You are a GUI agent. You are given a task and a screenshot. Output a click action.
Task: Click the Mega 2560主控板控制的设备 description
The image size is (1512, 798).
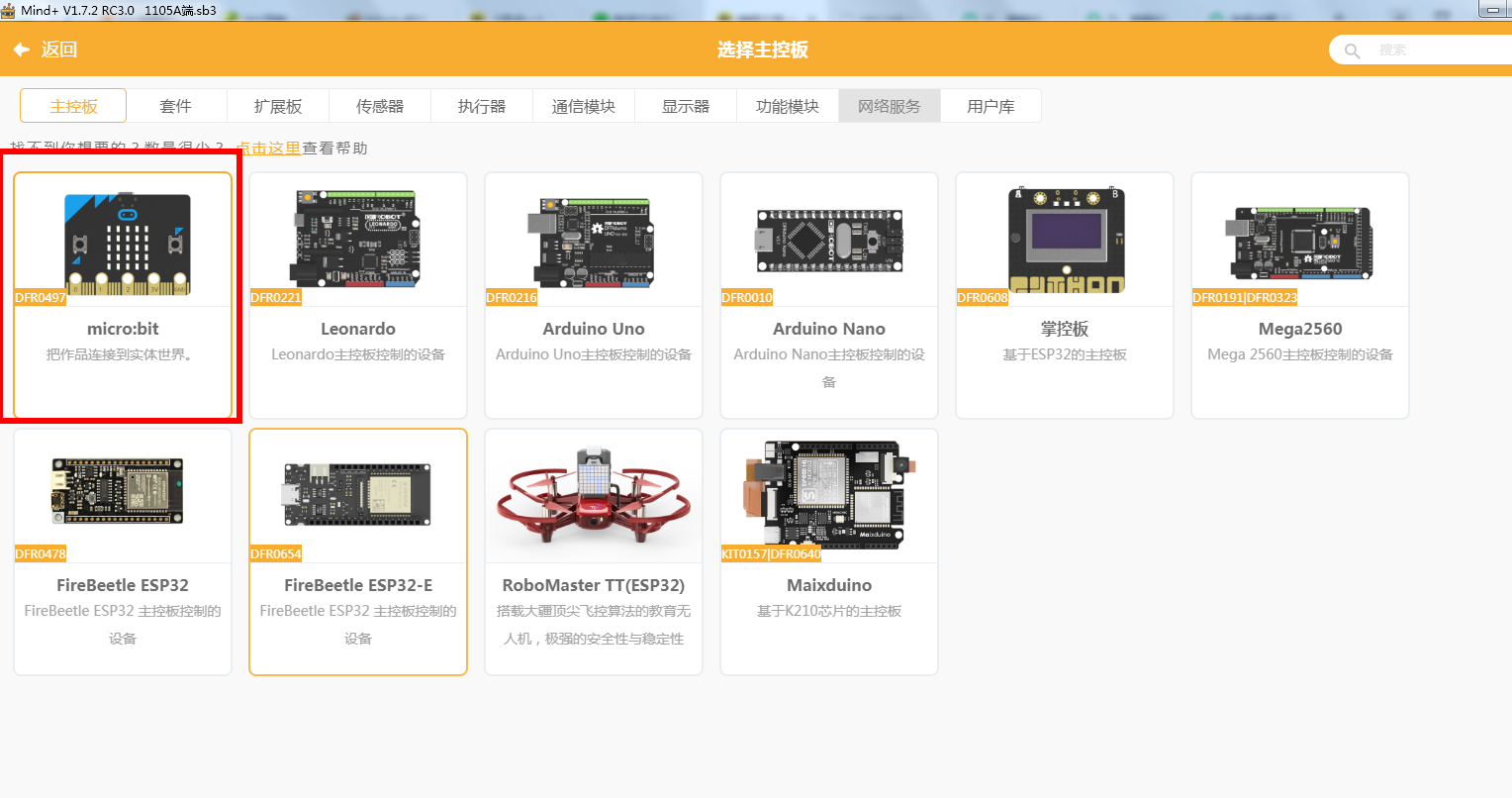pyautogui.click(x=1300, y=354)
